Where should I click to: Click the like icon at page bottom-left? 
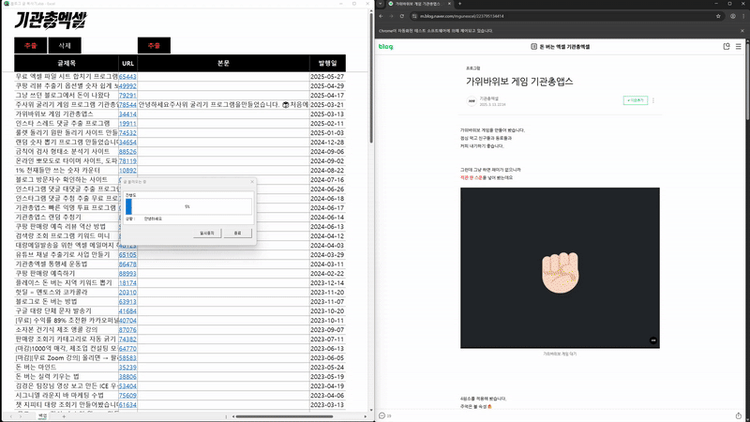(x=382, y=416)
